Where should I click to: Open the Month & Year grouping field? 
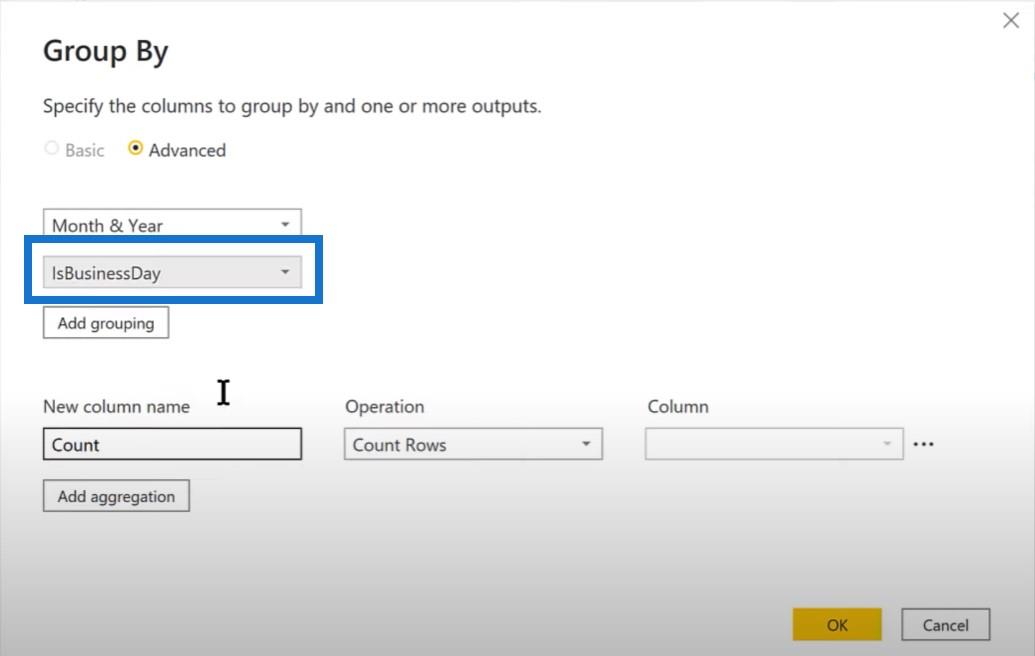click(x=172, y=223)
